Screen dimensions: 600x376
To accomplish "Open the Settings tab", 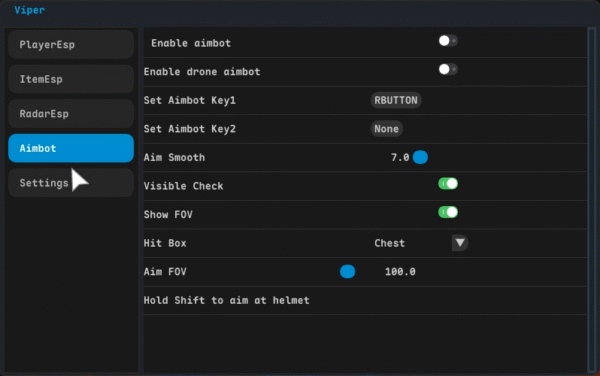I will pos(71,183).
